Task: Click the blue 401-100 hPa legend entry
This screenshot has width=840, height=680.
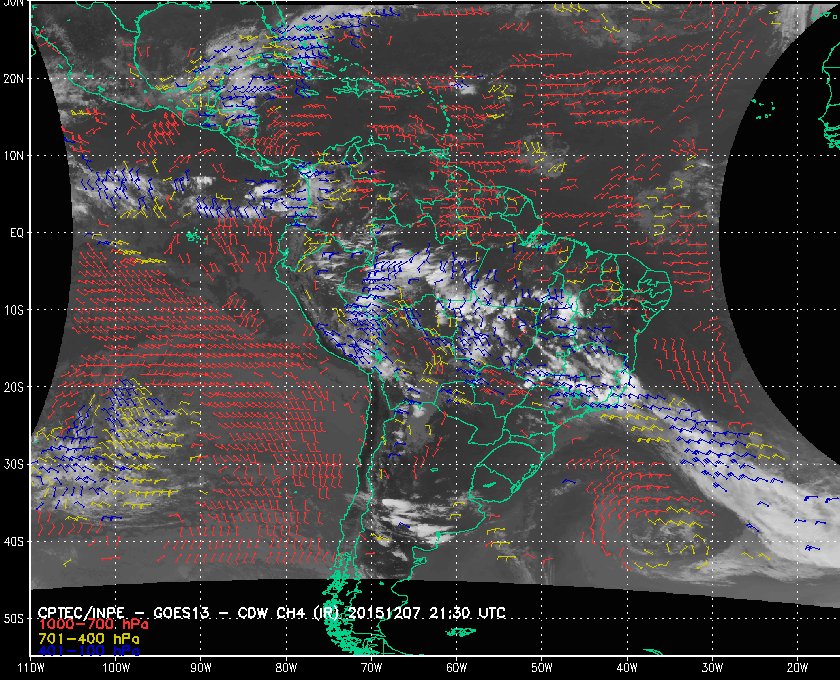Action: (x=88, y=651)
